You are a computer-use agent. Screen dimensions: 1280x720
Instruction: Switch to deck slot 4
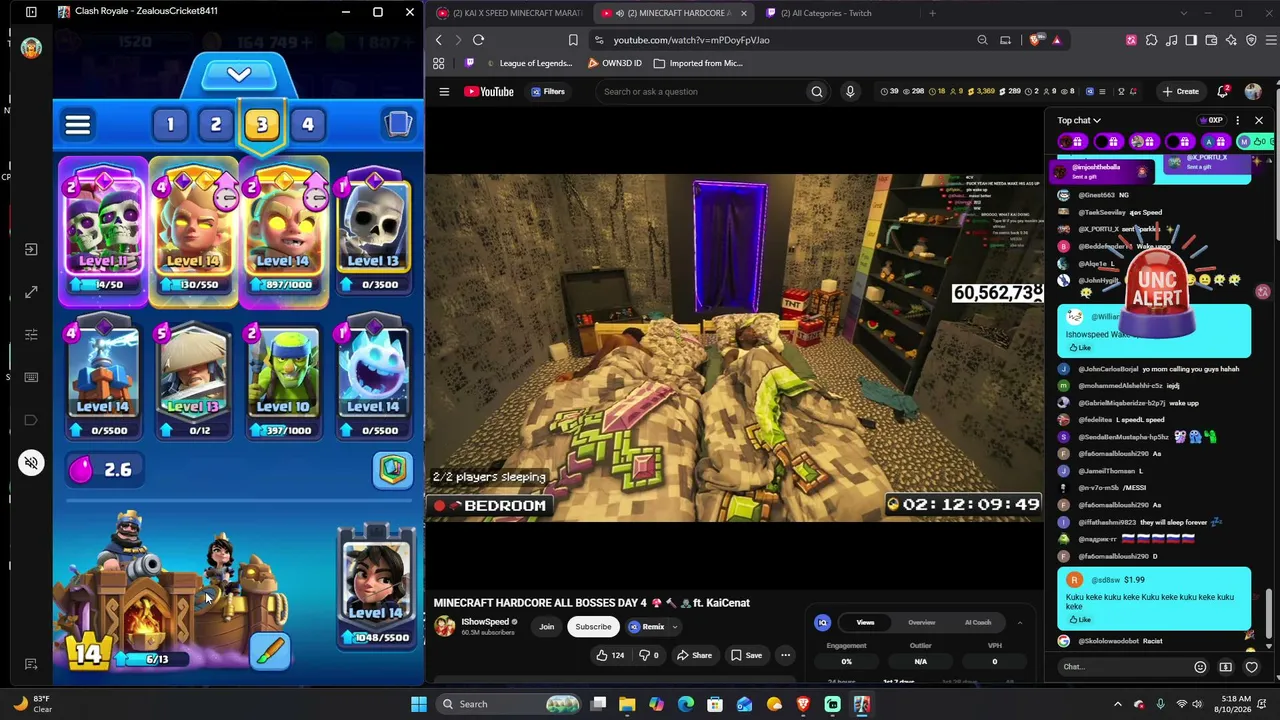point(307,124)
